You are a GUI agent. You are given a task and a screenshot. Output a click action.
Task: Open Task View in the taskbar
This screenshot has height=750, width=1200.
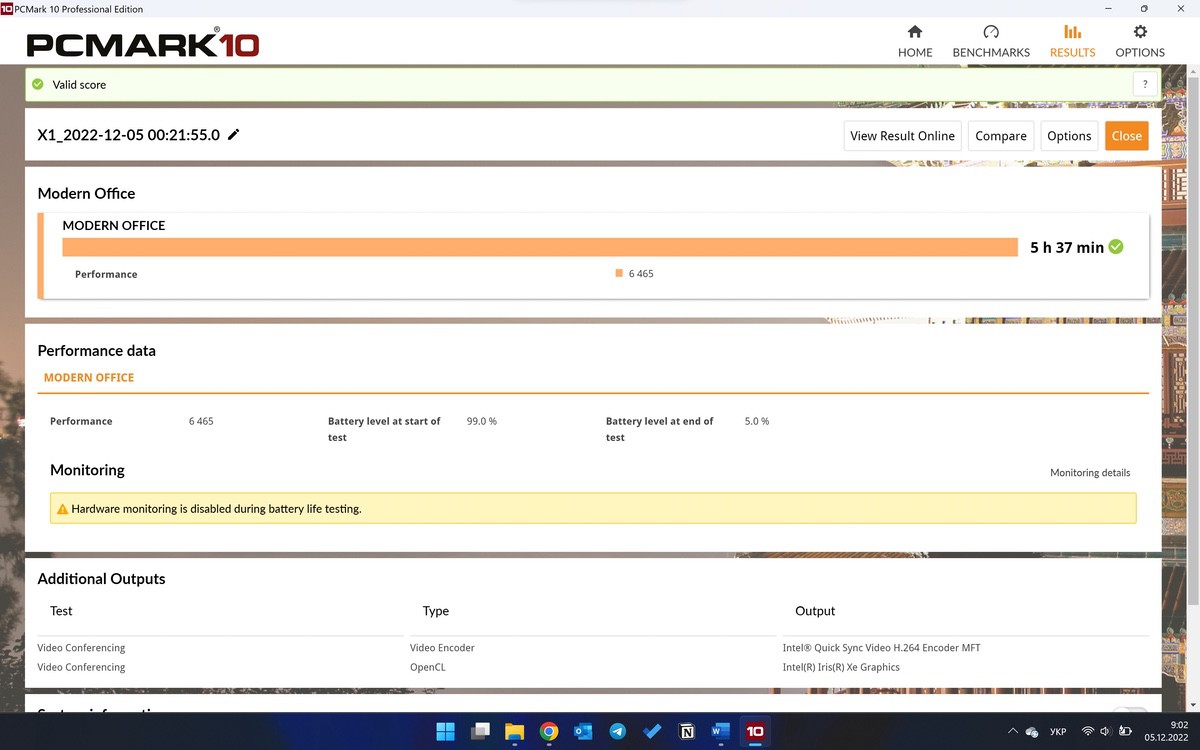[480, 731]
